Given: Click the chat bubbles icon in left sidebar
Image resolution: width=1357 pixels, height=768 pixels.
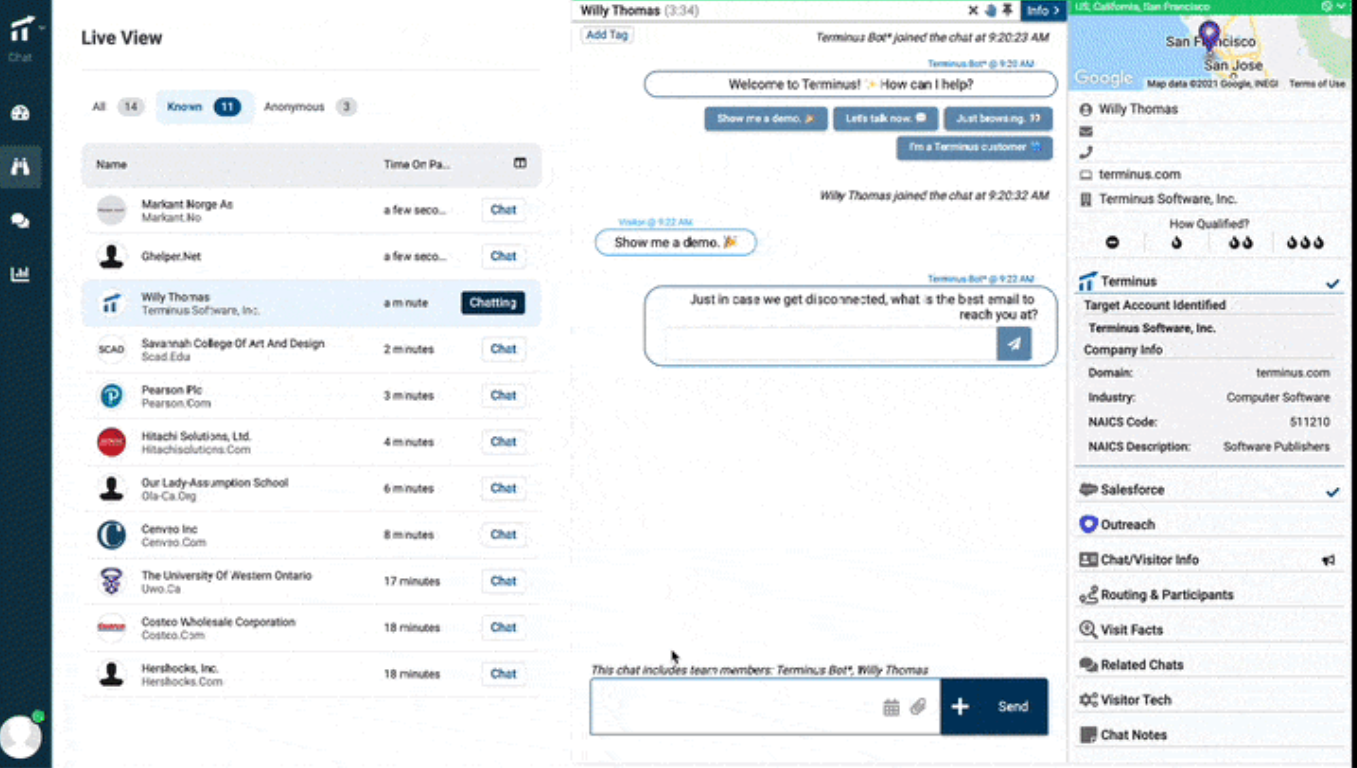Looking at the screenshot, I should 22,219.
